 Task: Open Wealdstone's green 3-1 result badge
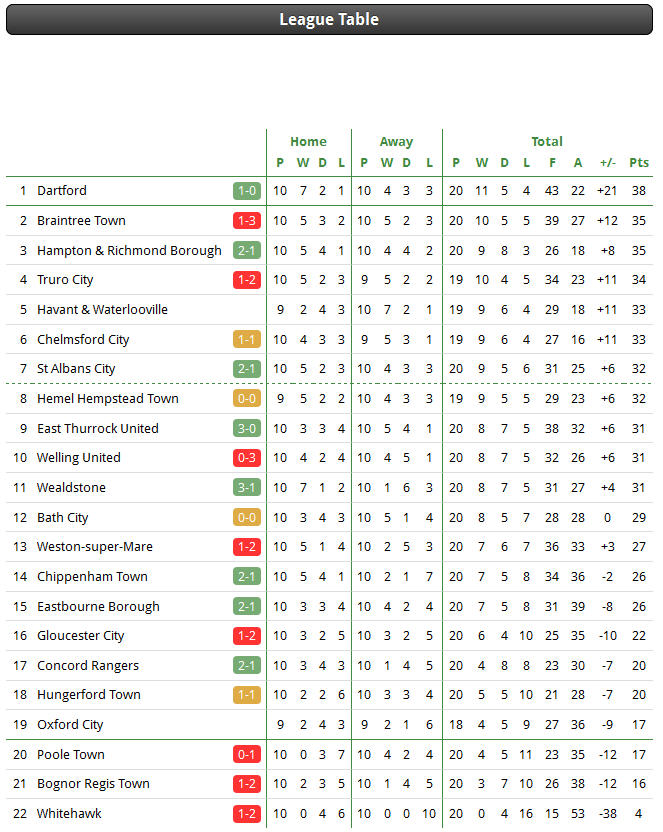pyautogui.click(x=247, y=488)
